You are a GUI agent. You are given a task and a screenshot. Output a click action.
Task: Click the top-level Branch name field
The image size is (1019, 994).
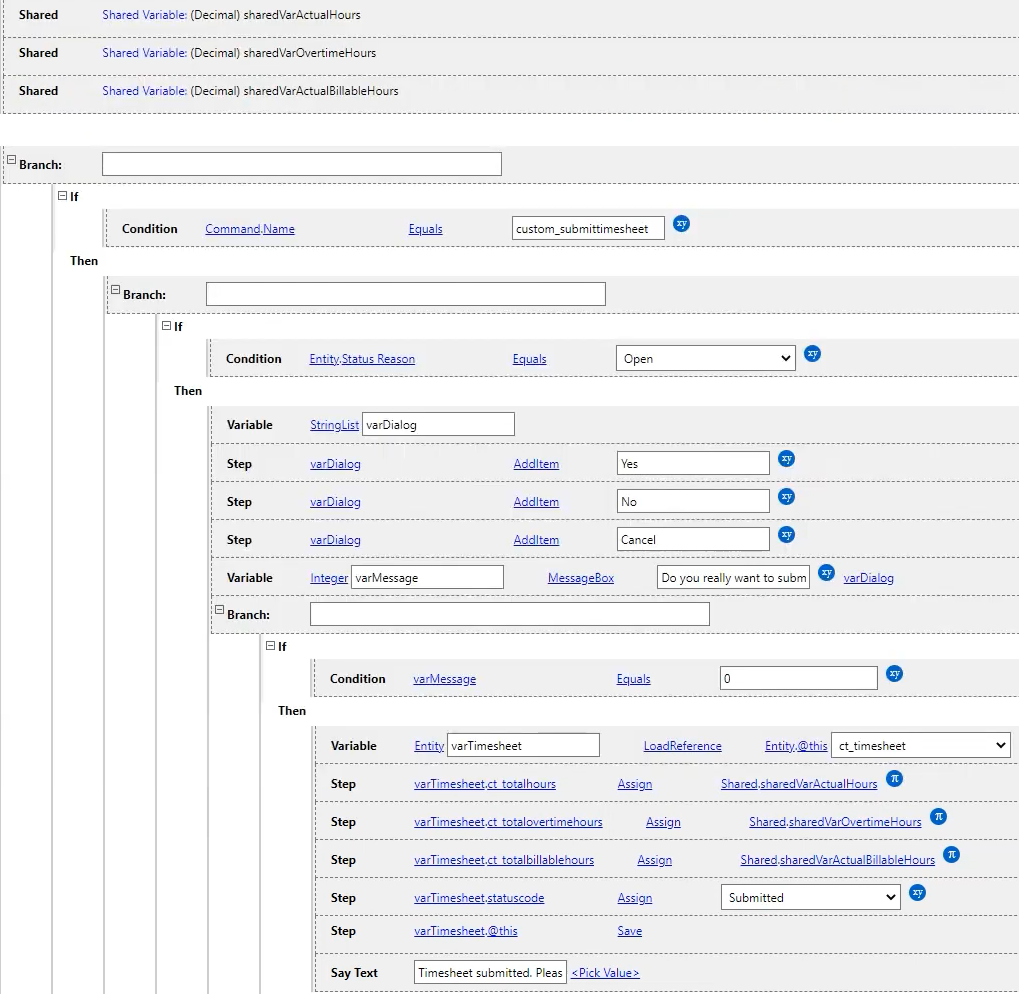pos(302,164)
